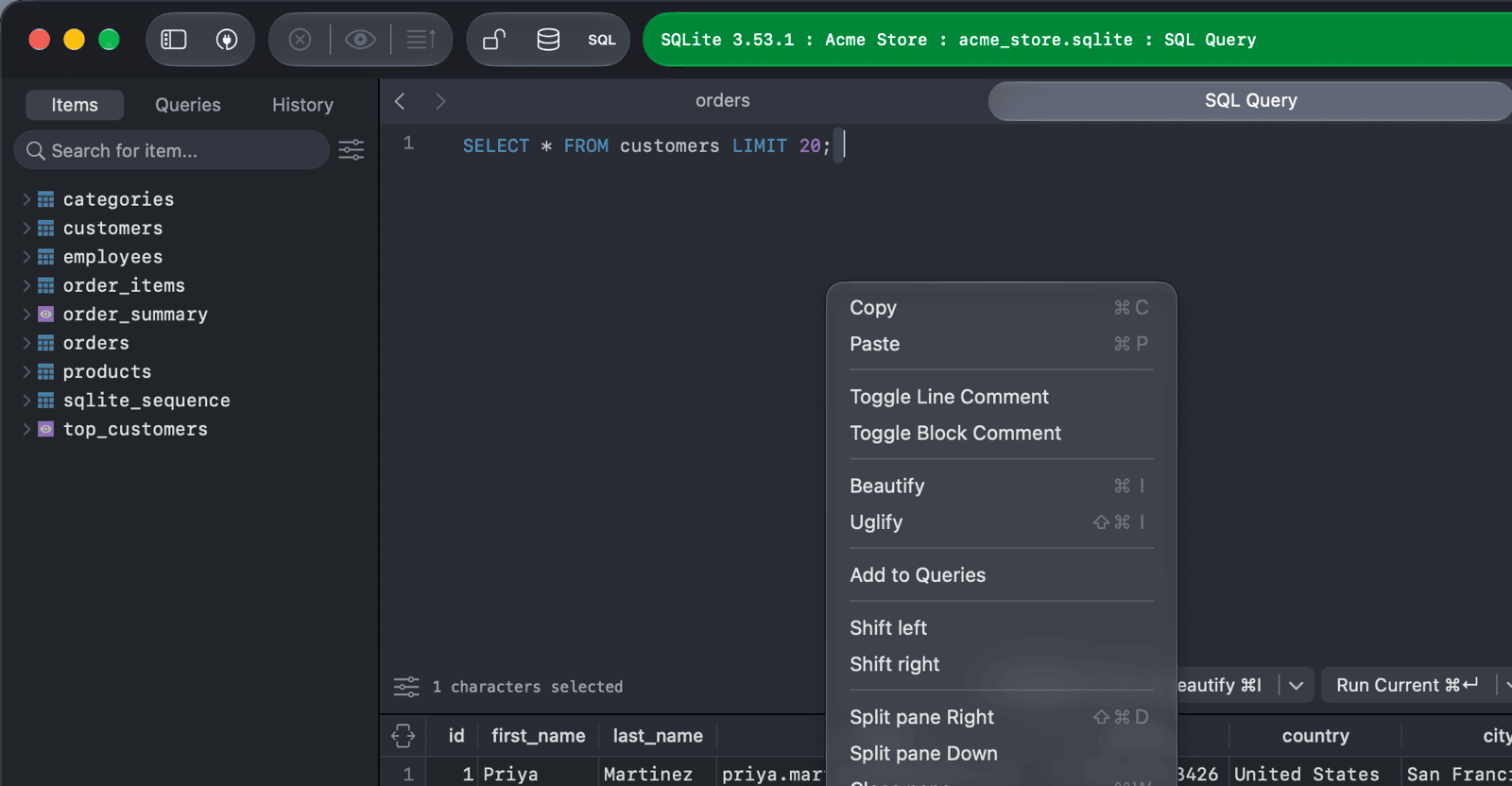Click the country column header
The height and width of the screenshot is (786, 1512).
[x=1315, y=736]
